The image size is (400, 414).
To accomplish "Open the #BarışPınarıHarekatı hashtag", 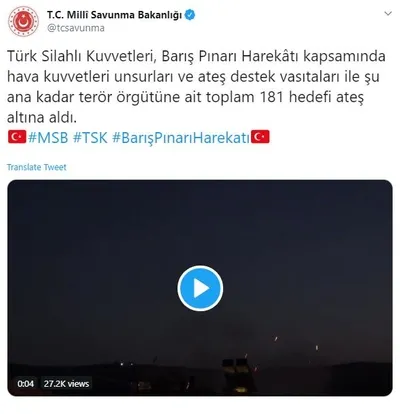I will pyautogui.click(x=181, y=138).
